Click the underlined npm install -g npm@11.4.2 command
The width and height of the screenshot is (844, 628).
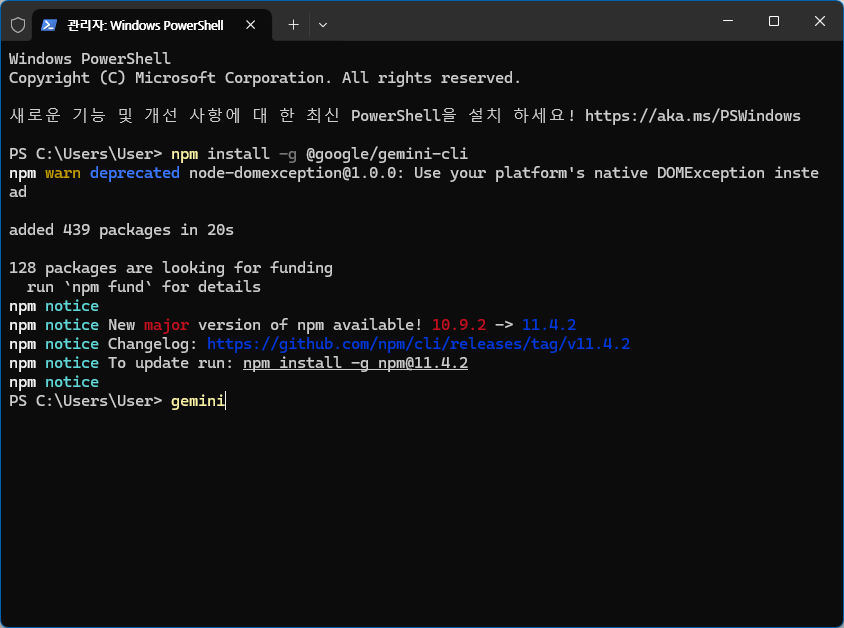(355, 363)
